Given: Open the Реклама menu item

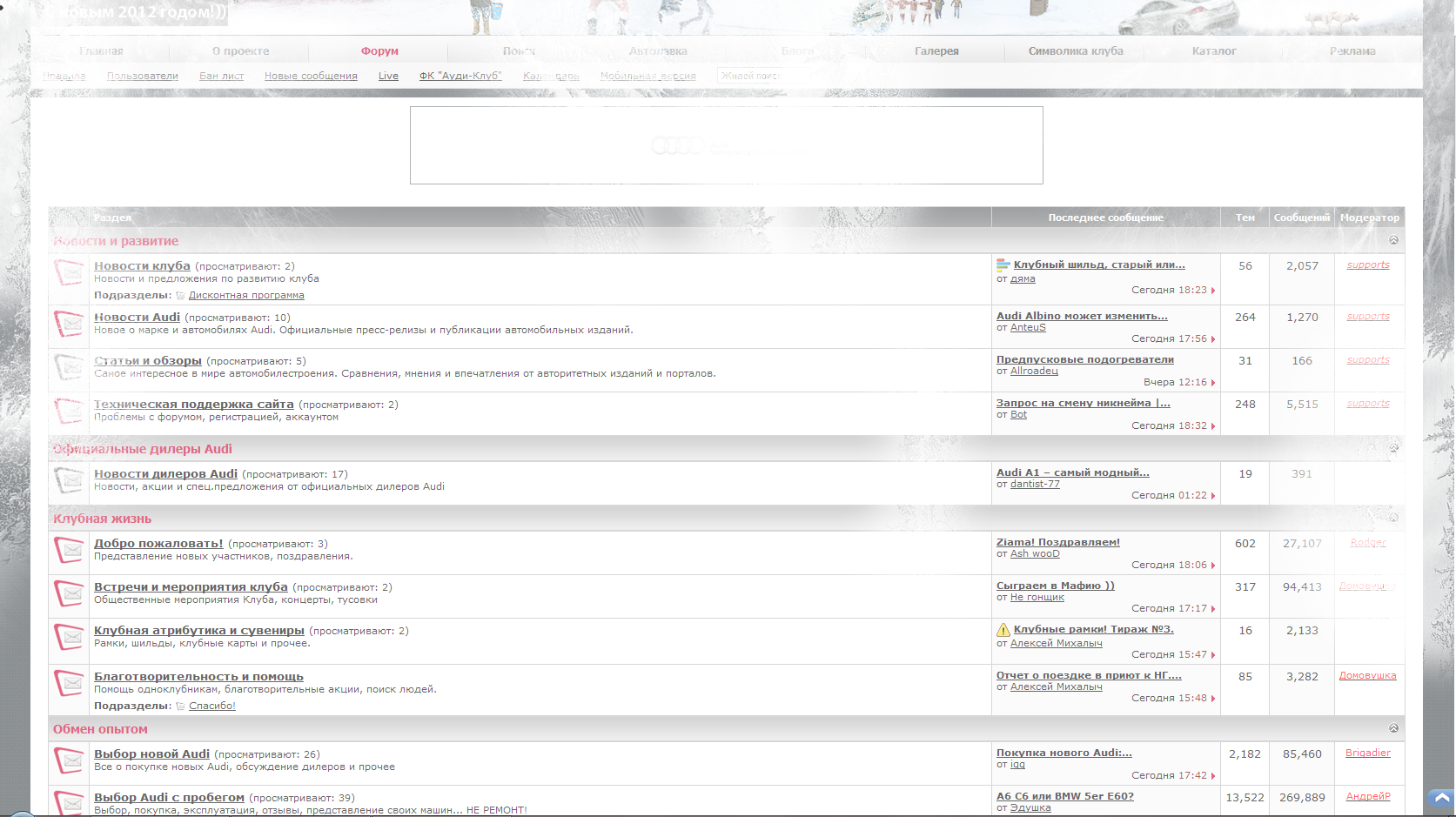Looking at the screenshot, I should [x=1352, y=51].
